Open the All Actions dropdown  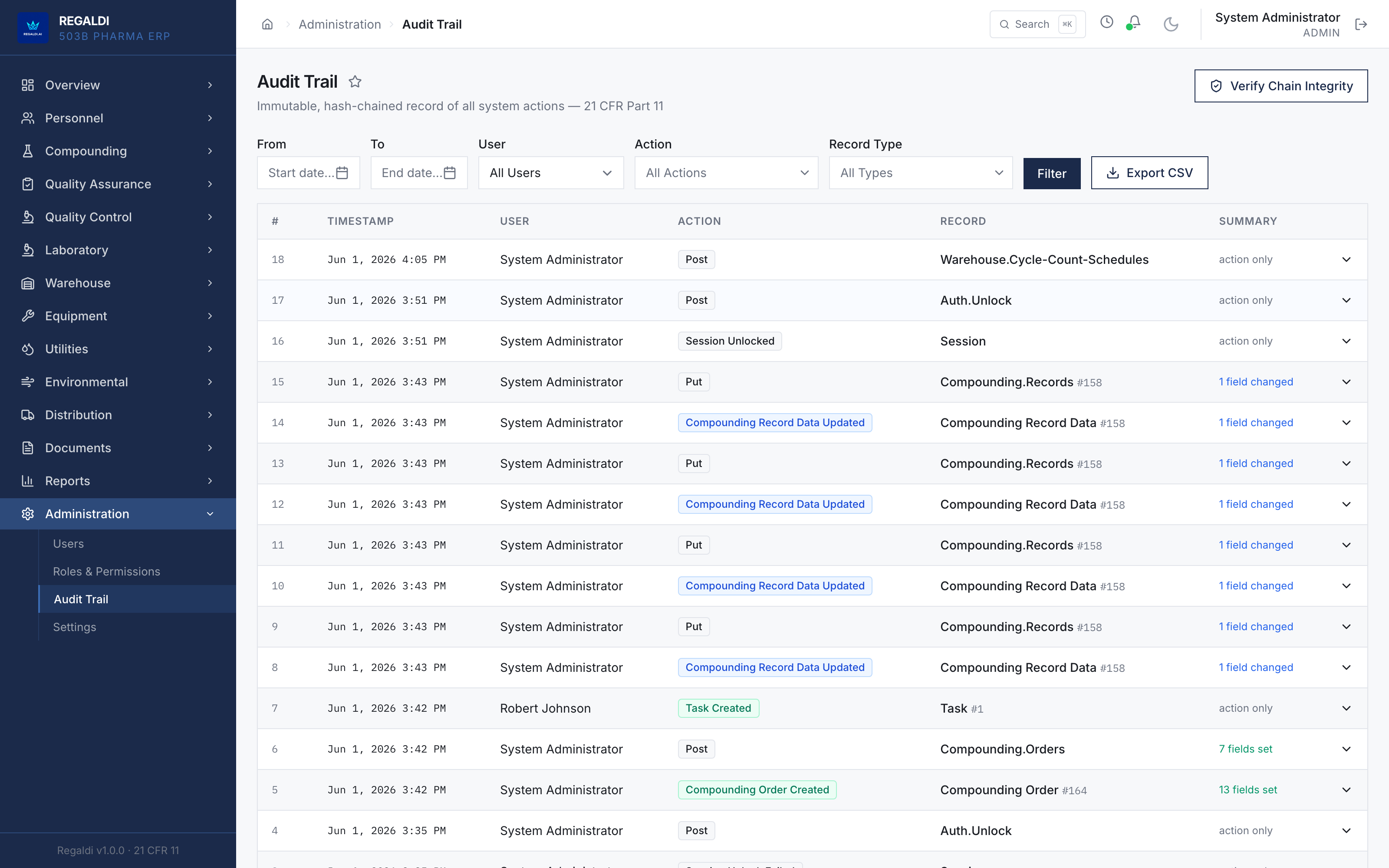pos(726,173)
